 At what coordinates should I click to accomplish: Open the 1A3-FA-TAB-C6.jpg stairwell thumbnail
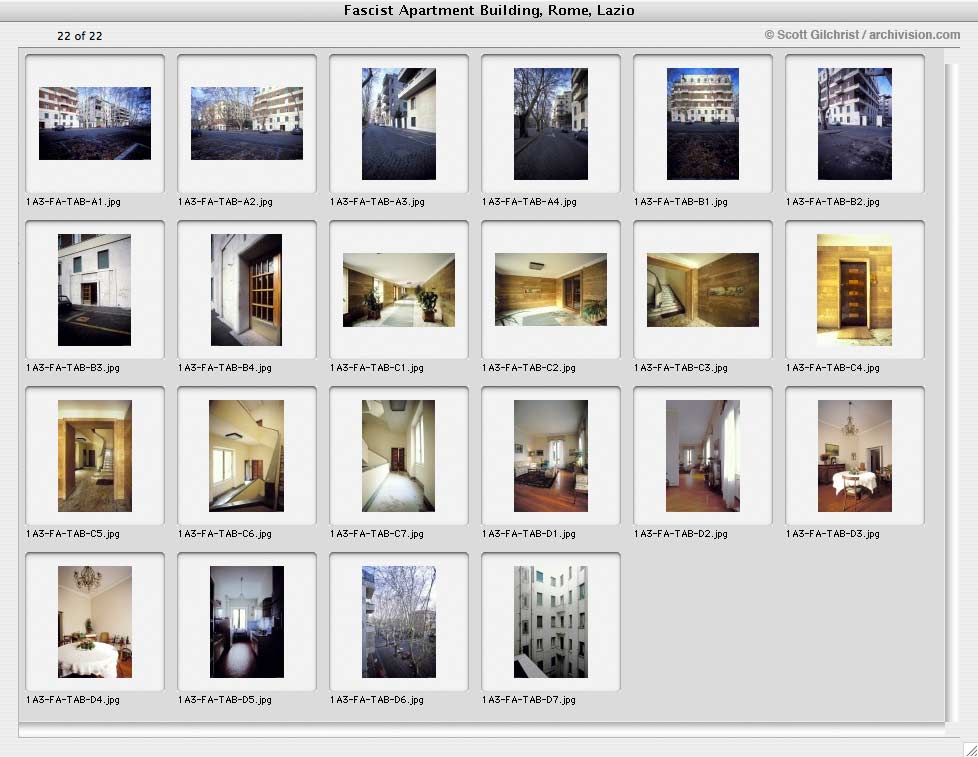(246, 456)
